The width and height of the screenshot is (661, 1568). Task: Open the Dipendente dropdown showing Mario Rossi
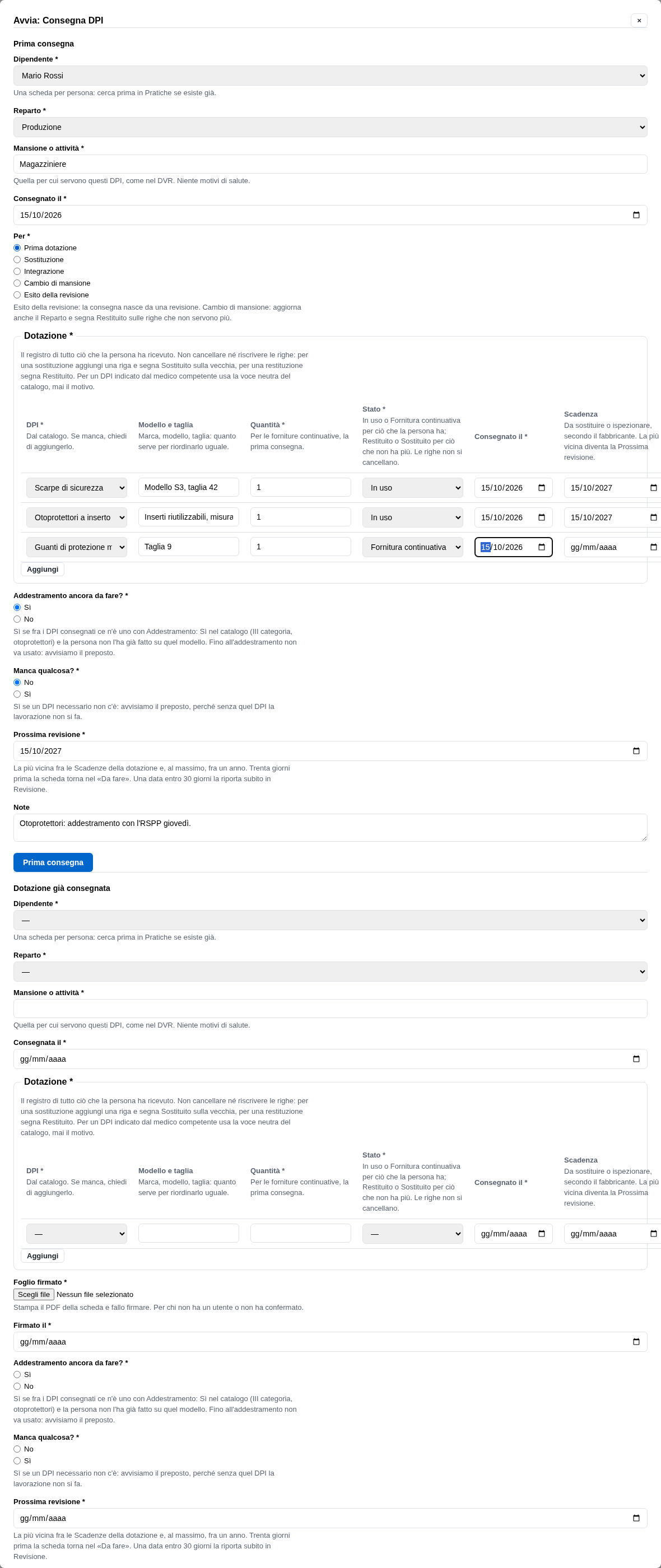pyautogui.click(x=330, y=76)
